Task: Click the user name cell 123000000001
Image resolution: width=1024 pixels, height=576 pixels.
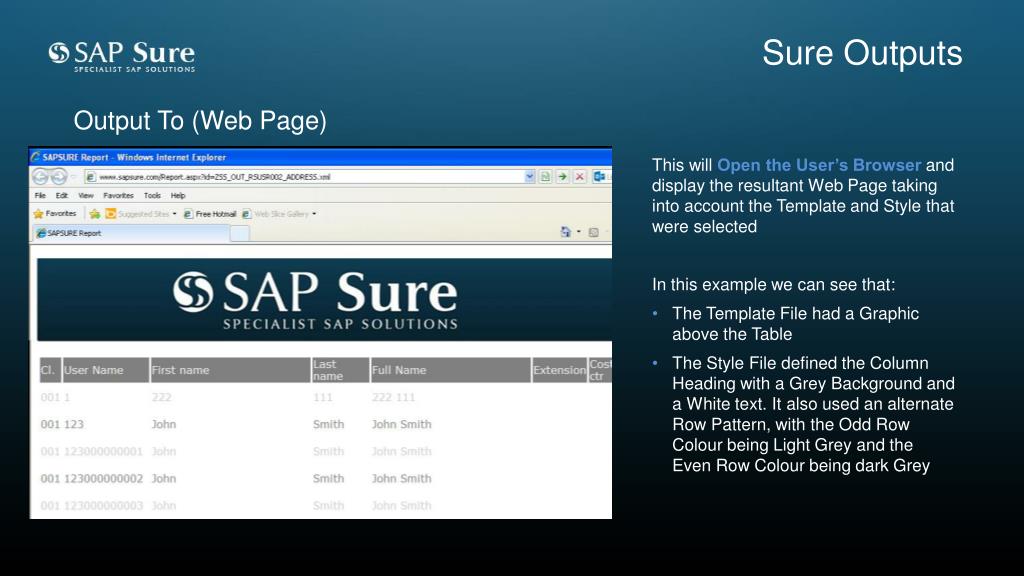Action: 103,451
